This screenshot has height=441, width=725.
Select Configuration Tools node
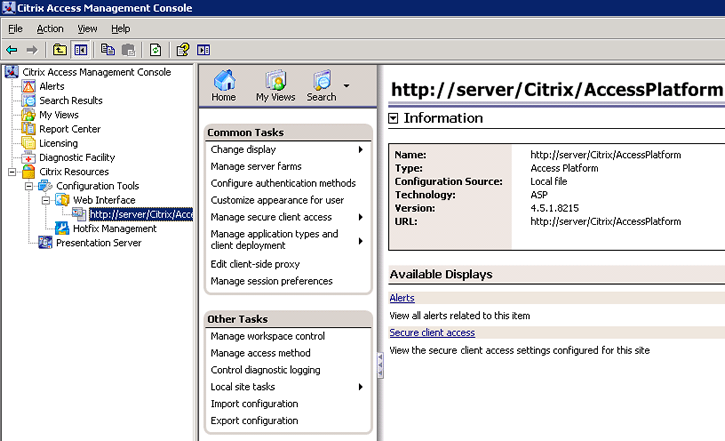pos(98,186)
